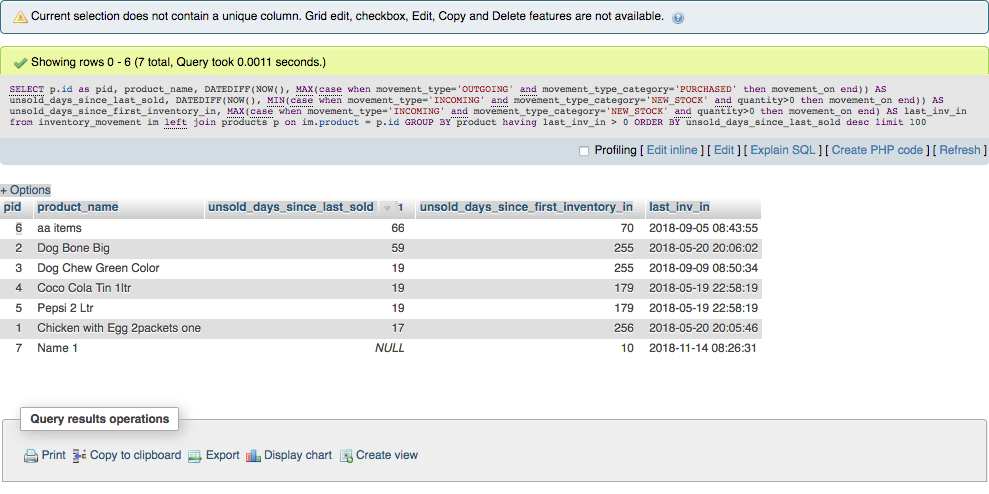Screen dimensions: 989x494
Task: Sort by the last_inv_in column header
Action: click(679, 207)
